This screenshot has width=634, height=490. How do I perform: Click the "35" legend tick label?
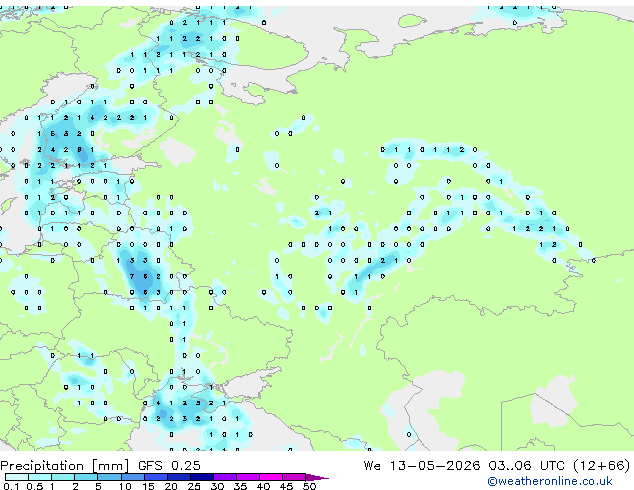coord(240,486)
